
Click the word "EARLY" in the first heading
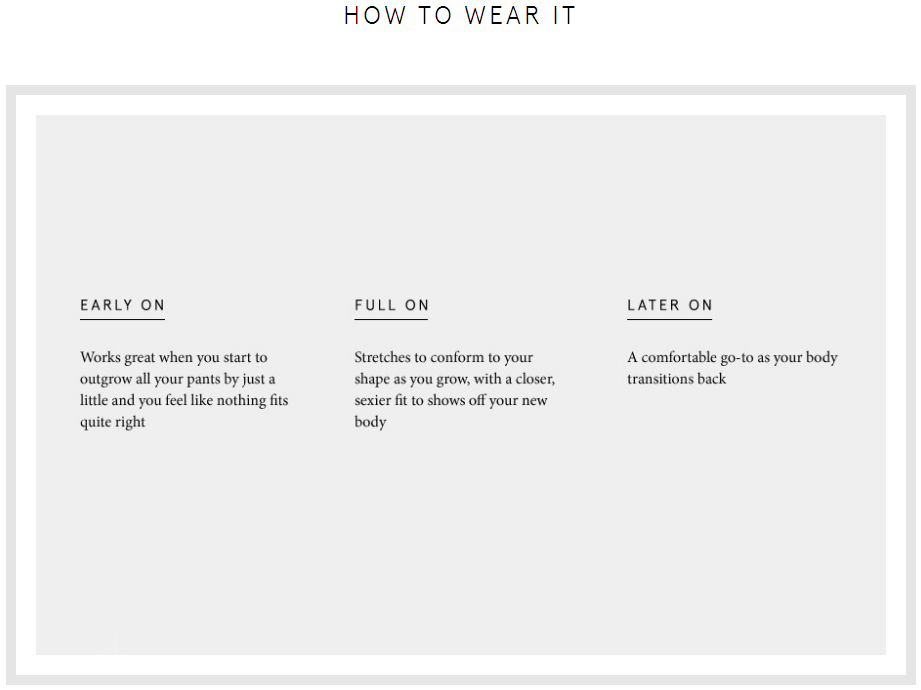pos(107,305)
